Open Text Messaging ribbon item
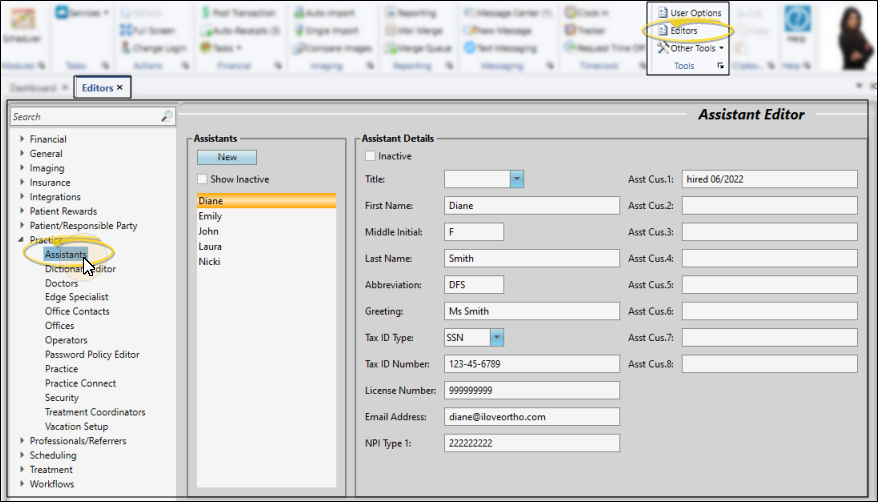 coord(499,48)
